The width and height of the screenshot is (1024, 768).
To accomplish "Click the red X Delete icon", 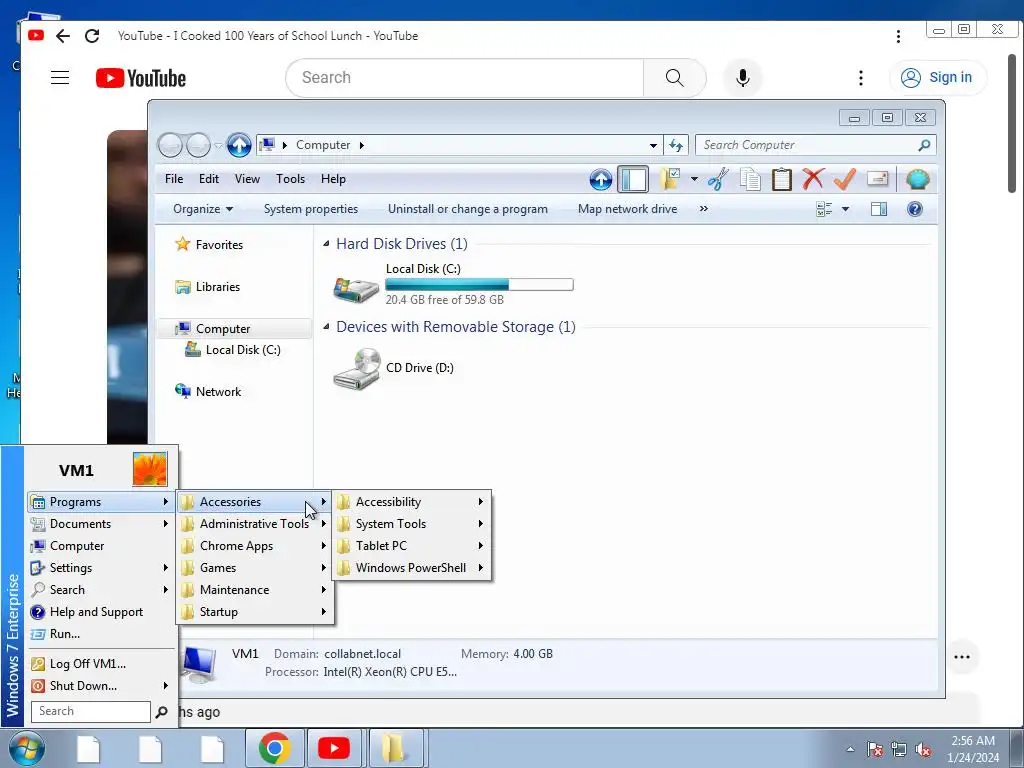I will pyautogui.click(x=813, y=179).
